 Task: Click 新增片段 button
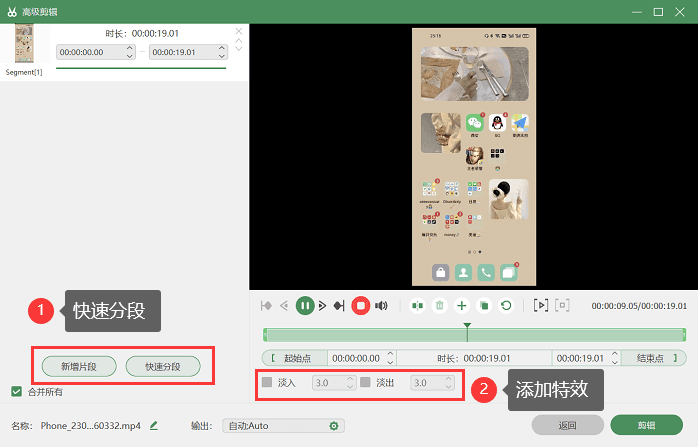pyautogui.click(x=79, y=366)
